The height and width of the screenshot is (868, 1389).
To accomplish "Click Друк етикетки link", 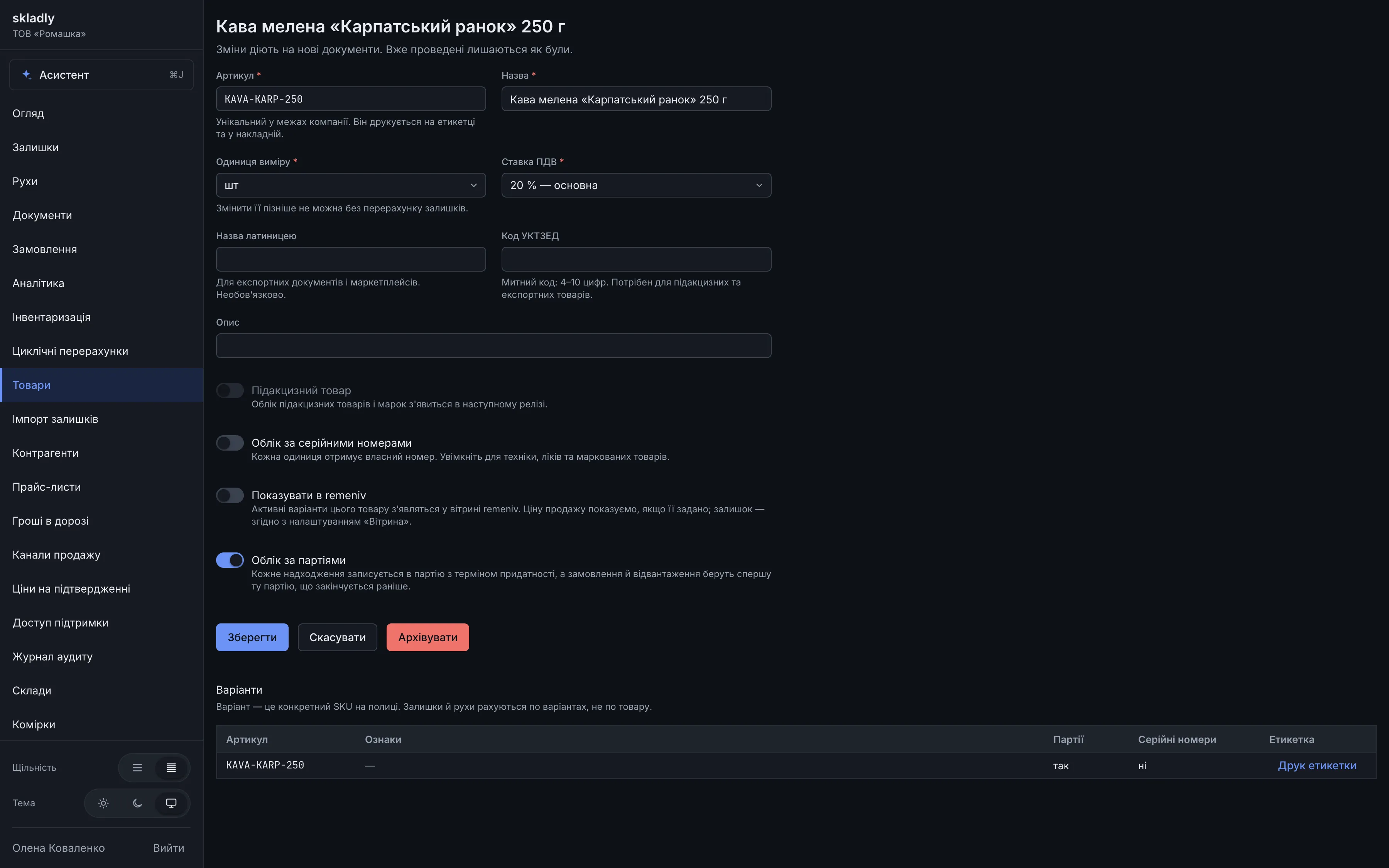I will [x=1317, y=765].
